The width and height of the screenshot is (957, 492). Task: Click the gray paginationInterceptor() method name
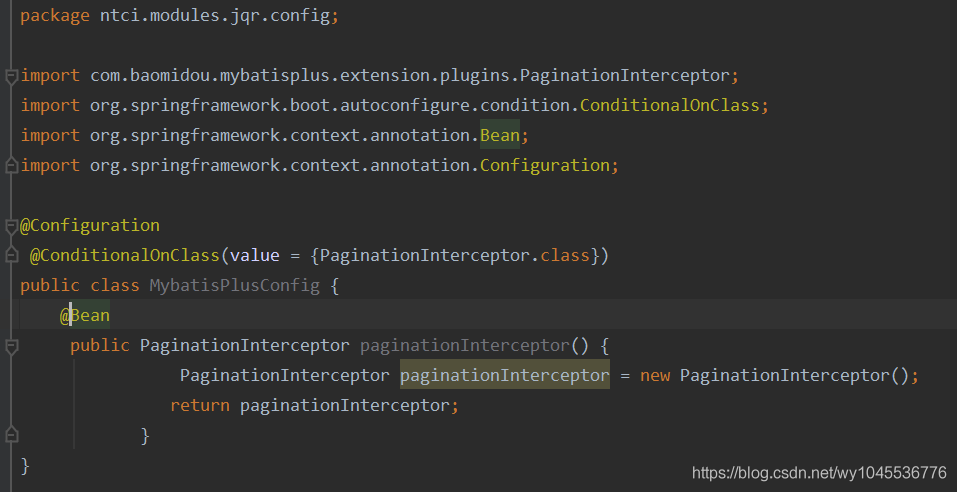point(464,346)
